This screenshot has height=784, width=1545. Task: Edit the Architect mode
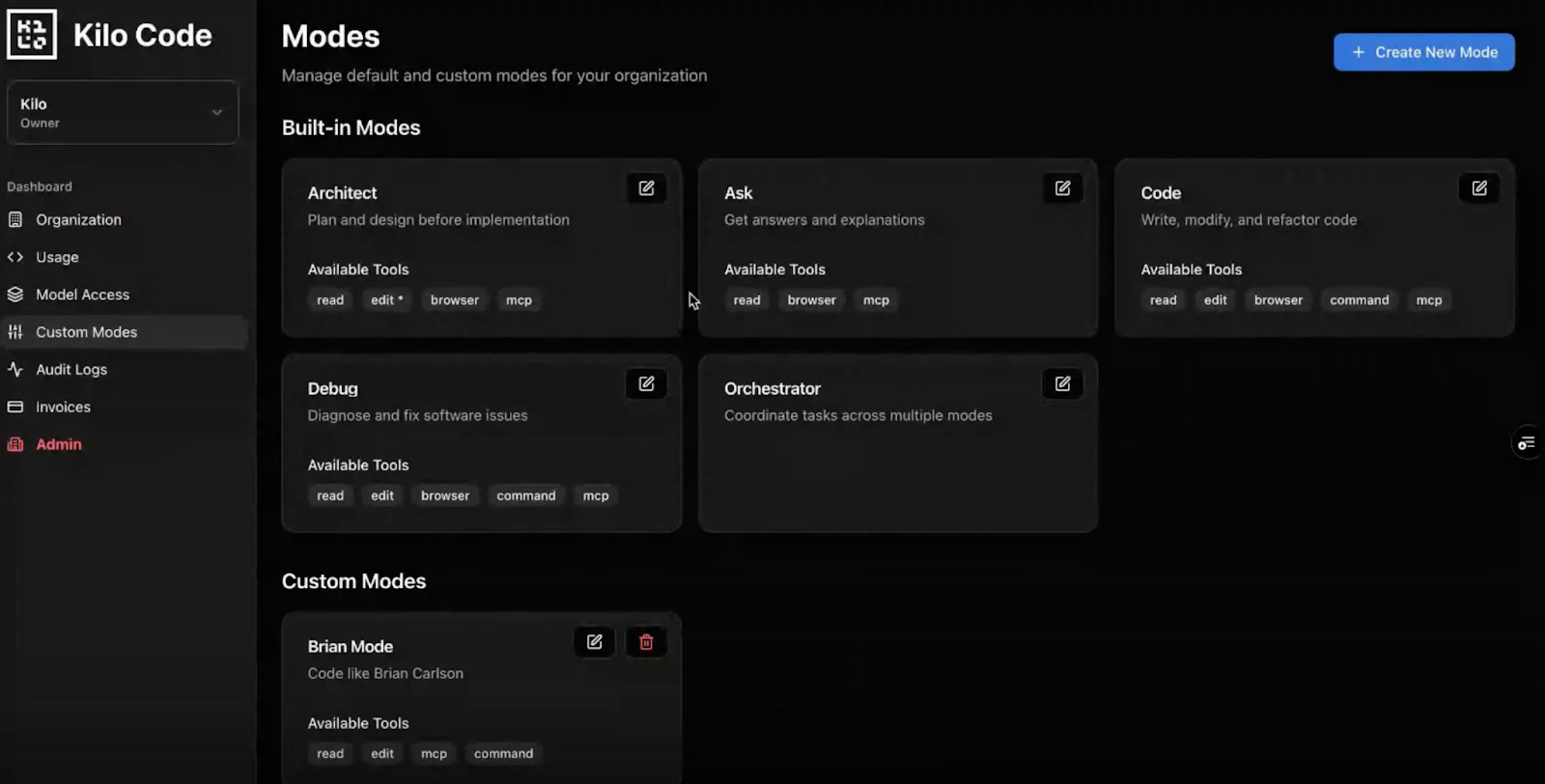[x=646, y=188]
